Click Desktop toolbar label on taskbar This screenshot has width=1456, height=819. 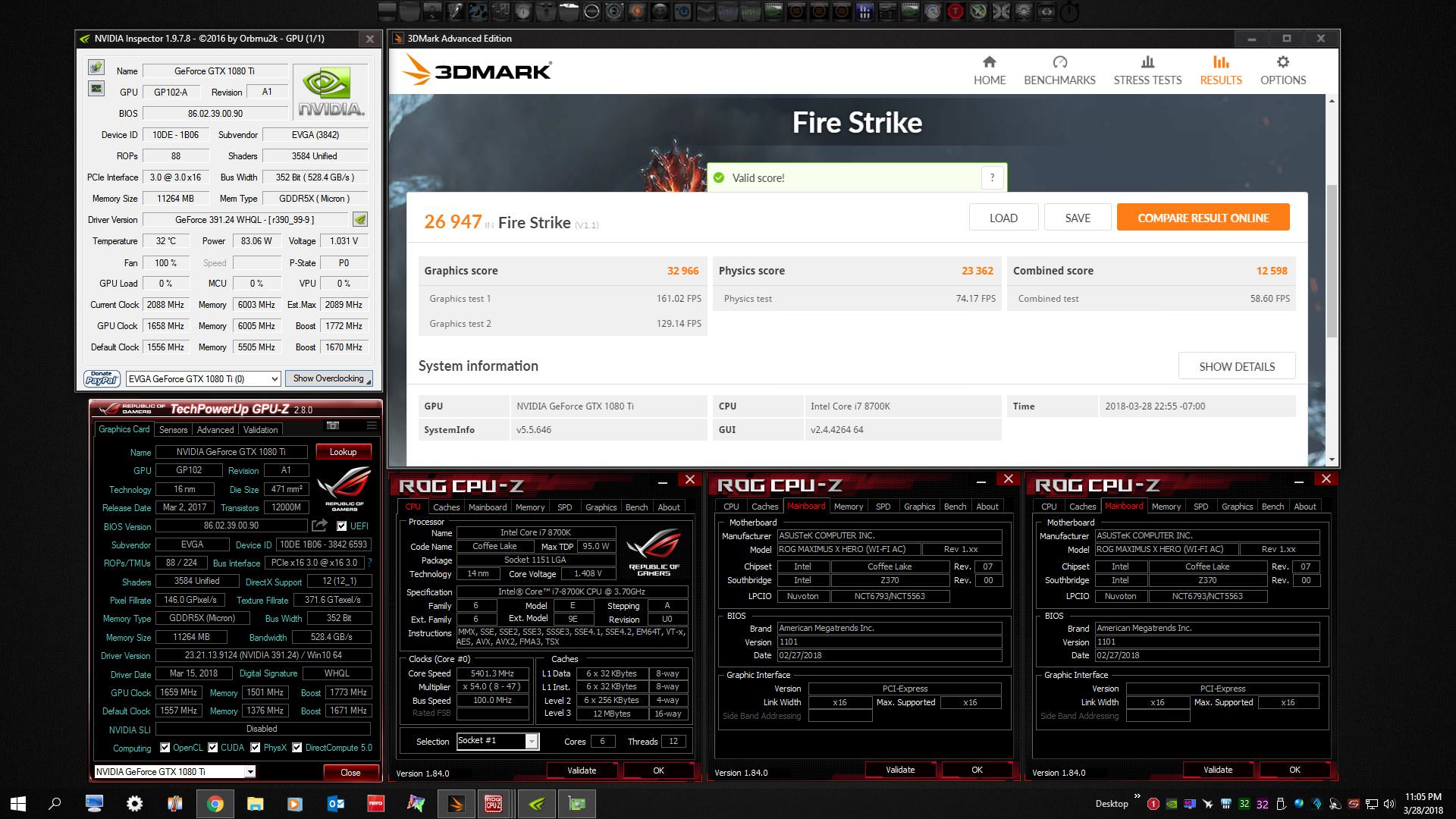click(1112, 804)
